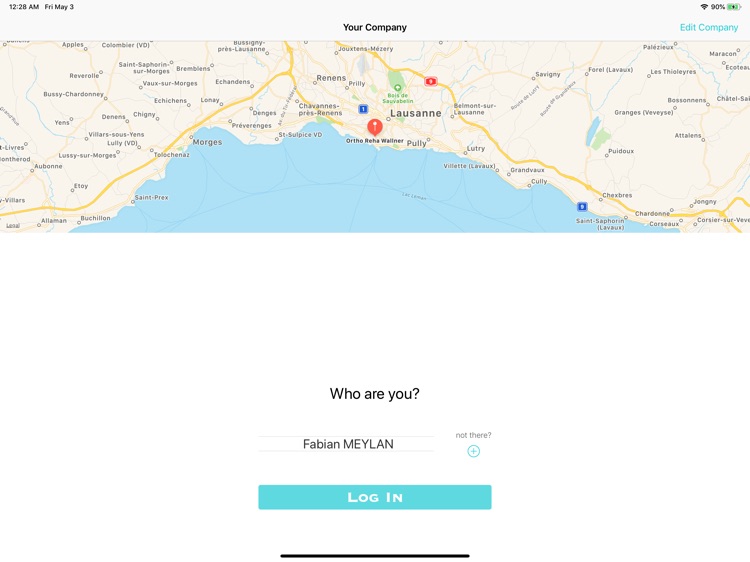The image size is (750, 562).
Task: Tap the blue highway 1 shield on map
Action: pos(363,109)
